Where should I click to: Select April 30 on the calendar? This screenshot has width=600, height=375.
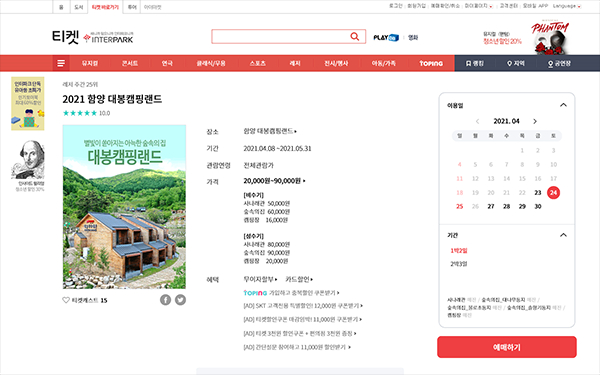click(x=538, y=206)
